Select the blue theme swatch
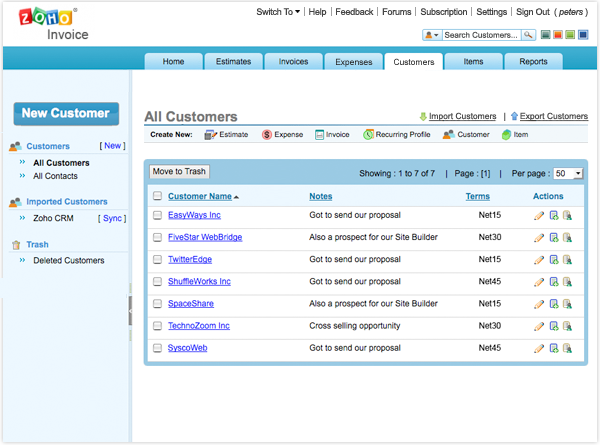This screenshot has width=600, height=445. [582, 35]
